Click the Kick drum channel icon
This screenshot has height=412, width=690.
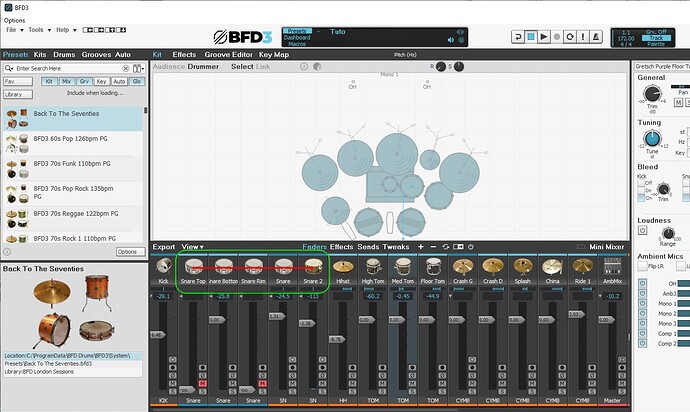pyautogui.click(x=164, y=266)
